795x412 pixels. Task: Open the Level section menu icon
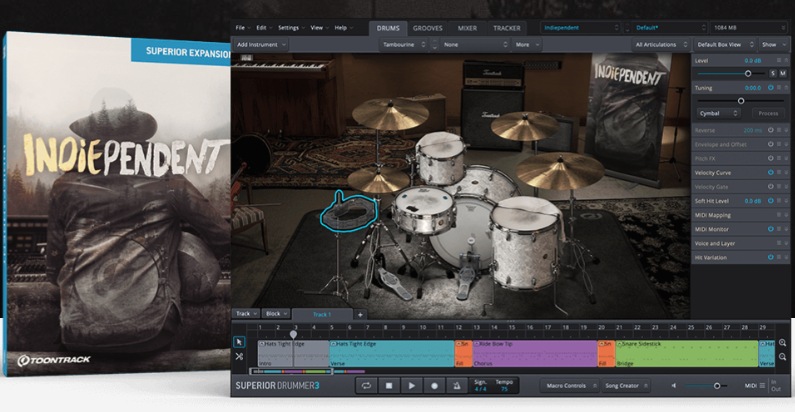[x=779, y=60]
